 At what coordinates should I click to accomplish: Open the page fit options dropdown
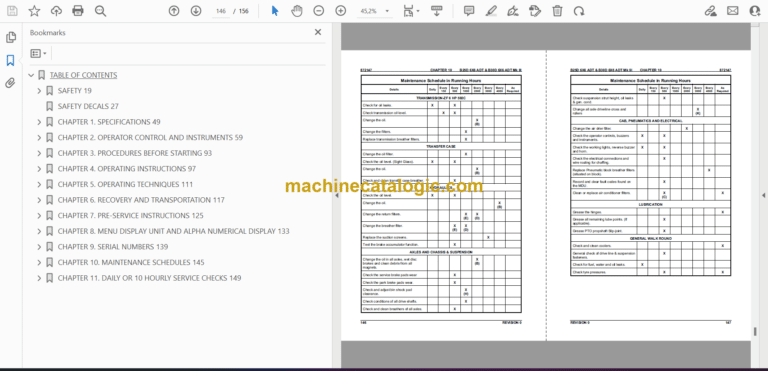click(411, 11)
